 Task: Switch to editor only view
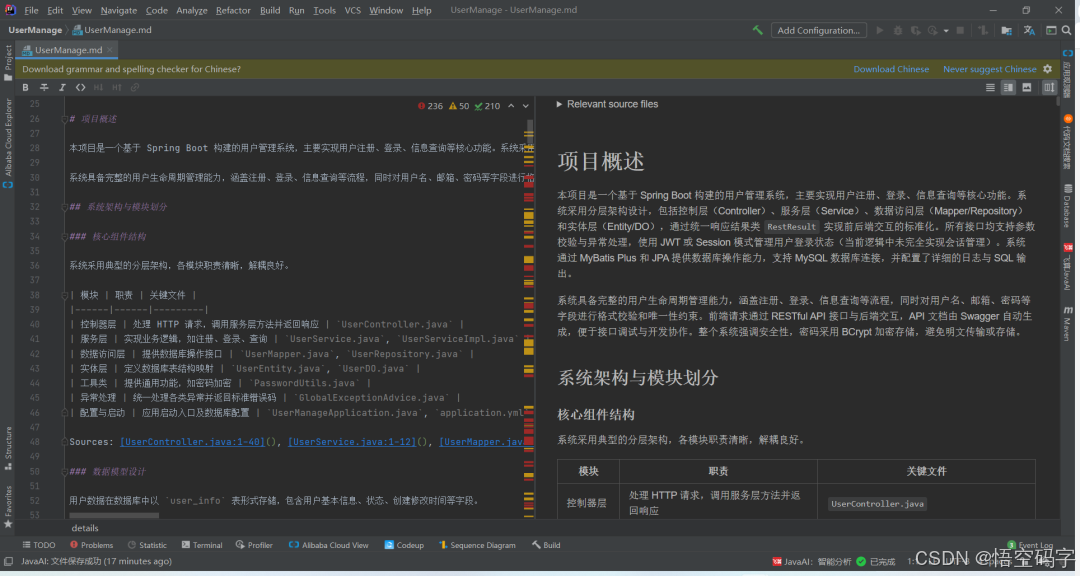pyautogui.click(x=990, y=88)
